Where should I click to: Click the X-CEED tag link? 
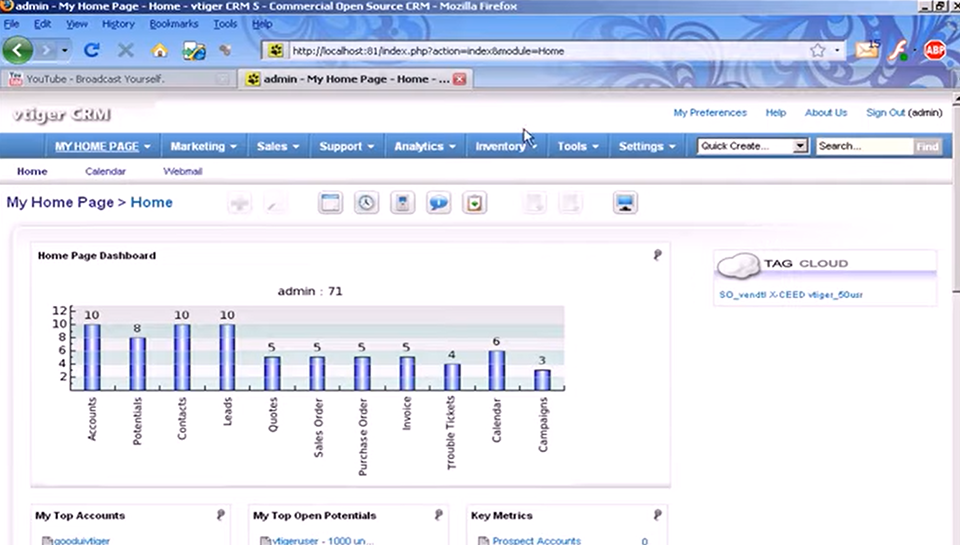(787, 295)
